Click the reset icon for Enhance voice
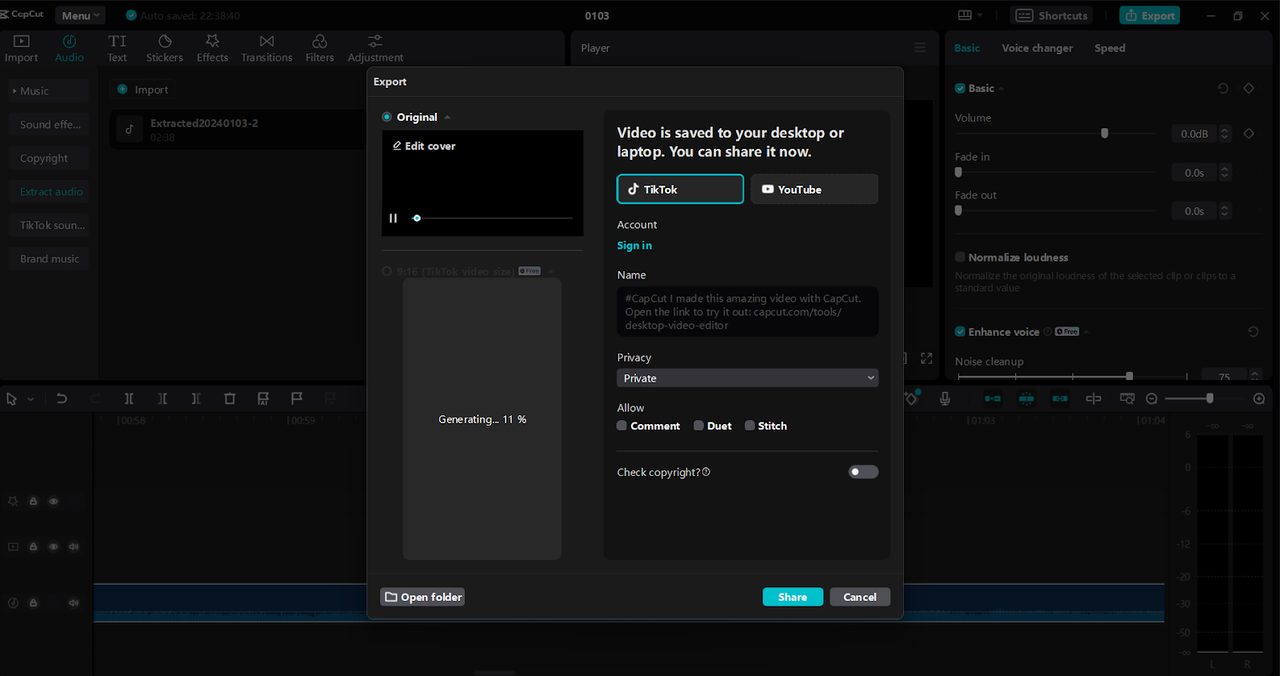Screen dimensions: 1280x676 pyautogui.click(x=1253, y=331)
